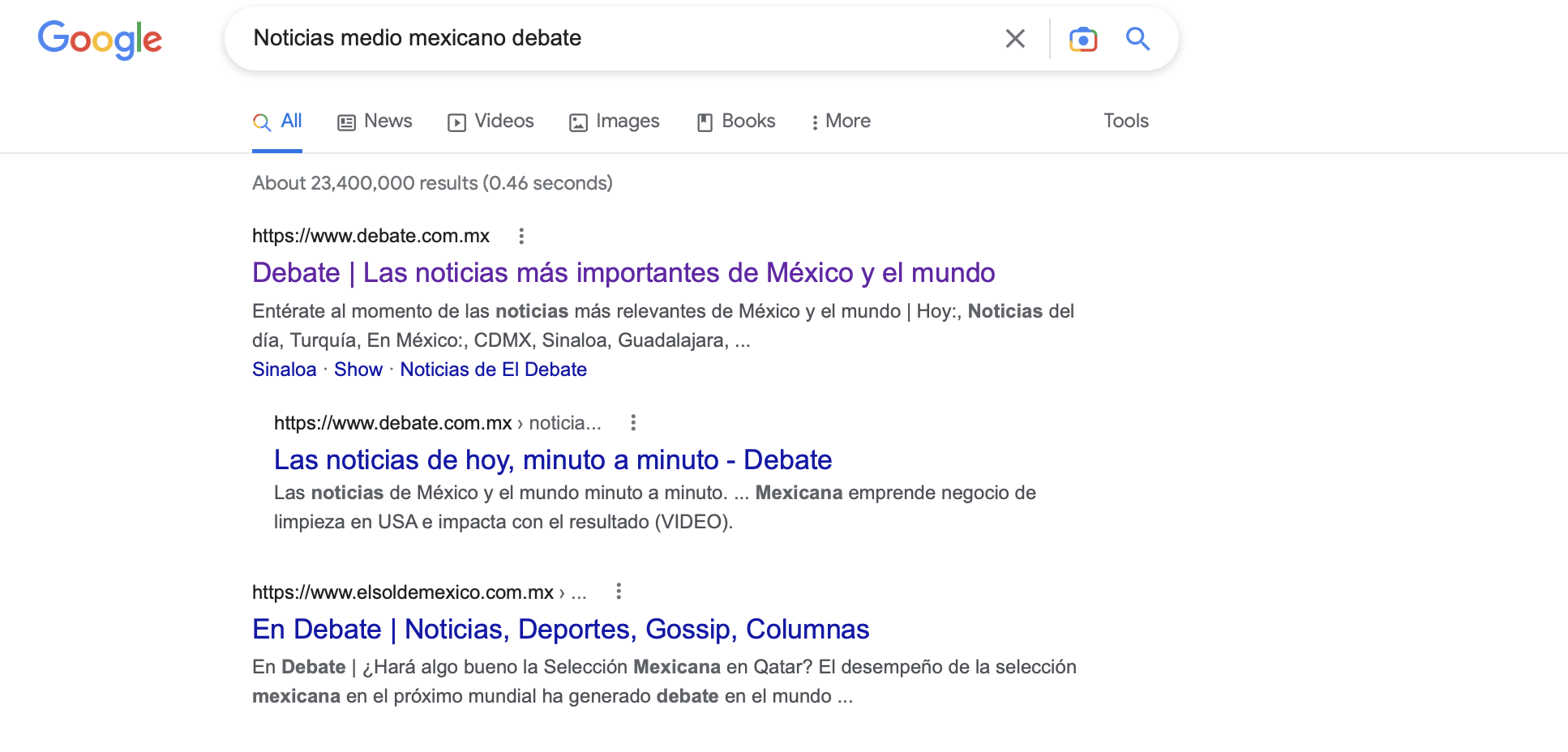This screenshot has width=1568, height=752.
Task: Switch to the Videos tab
Action: point(491,122)
